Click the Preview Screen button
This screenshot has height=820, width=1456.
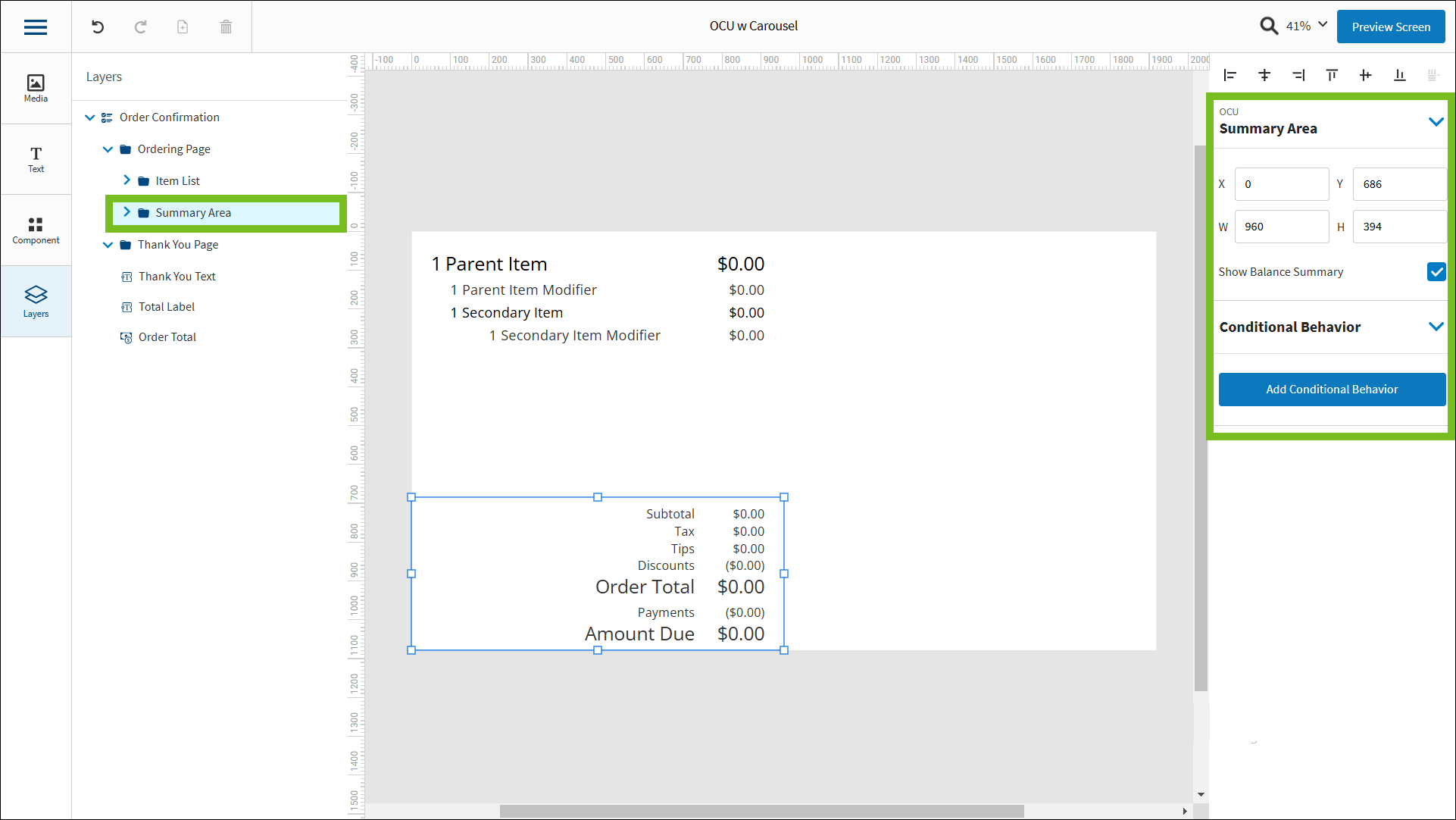[x=1391, y=27]
